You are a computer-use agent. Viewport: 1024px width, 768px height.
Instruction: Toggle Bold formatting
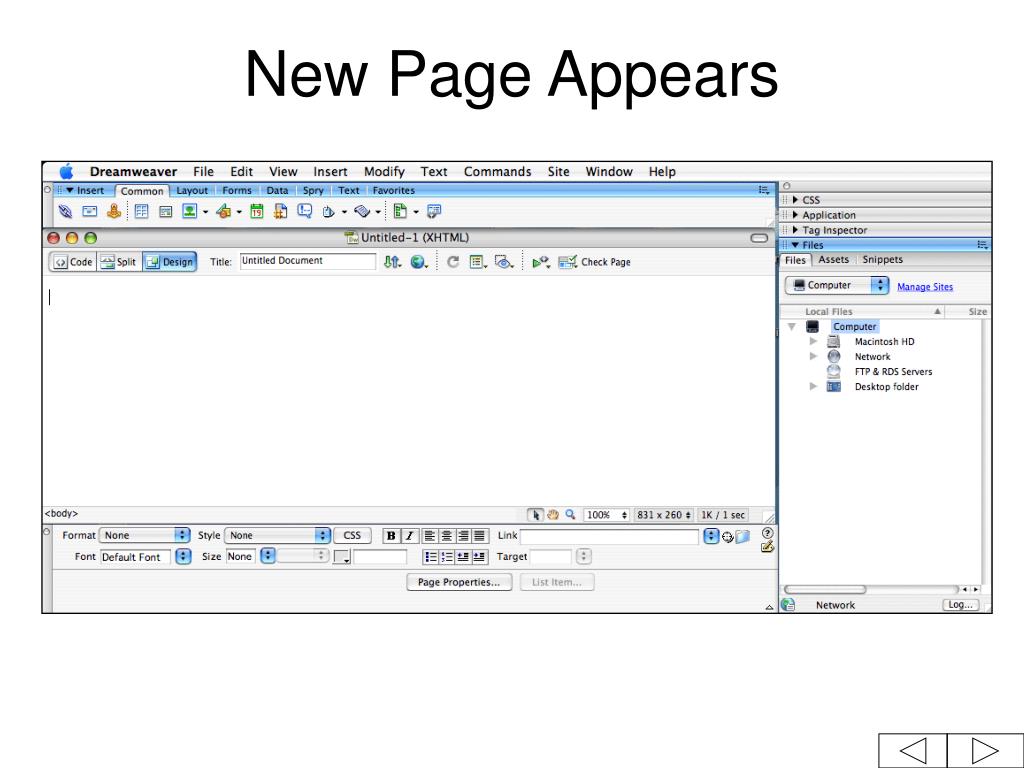click(x=391, y=536)
